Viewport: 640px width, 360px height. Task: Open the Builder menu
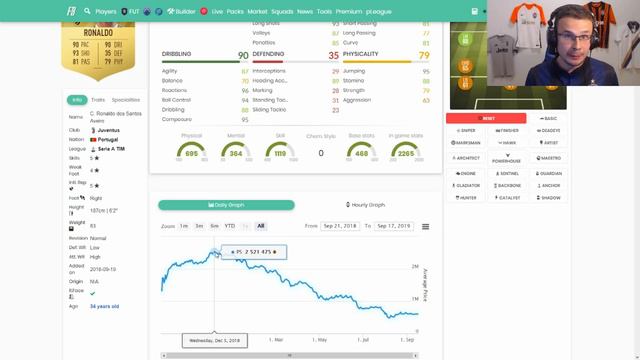[181, 11]
